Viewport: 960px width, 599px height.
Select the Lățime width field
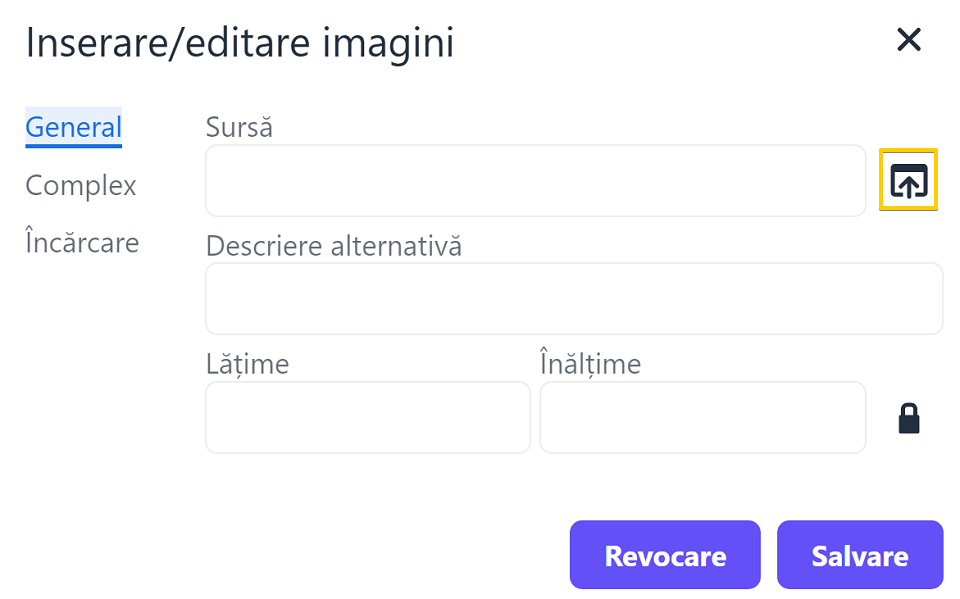point(367,418)
